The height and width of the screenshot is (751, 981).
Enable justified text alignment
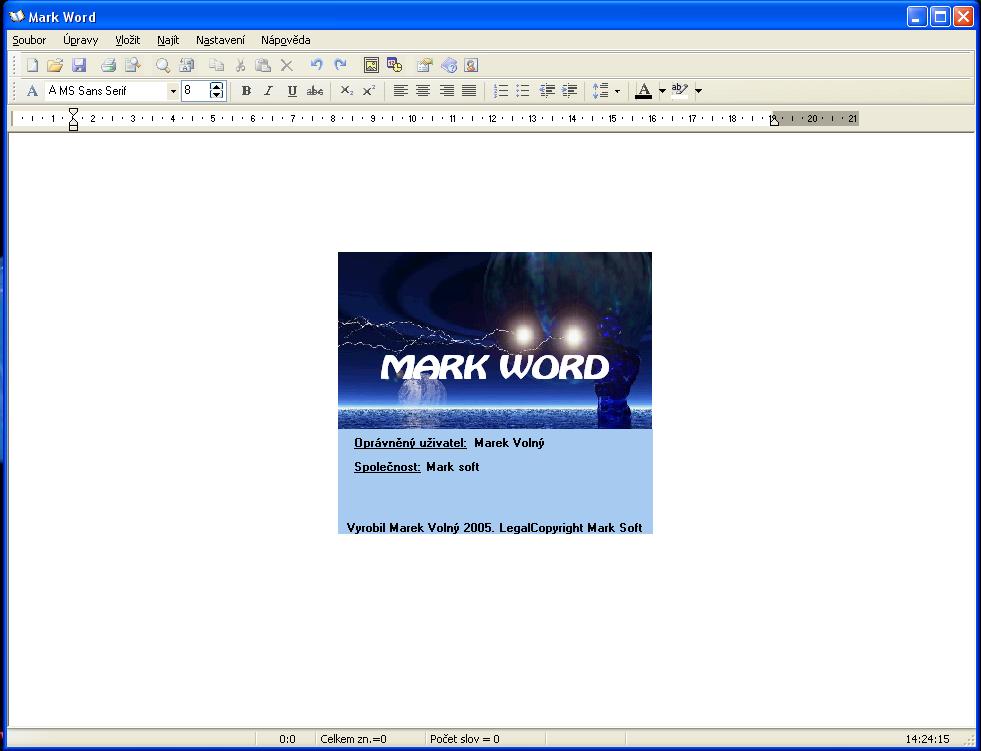pyautogui.click(x=469, y=91)
